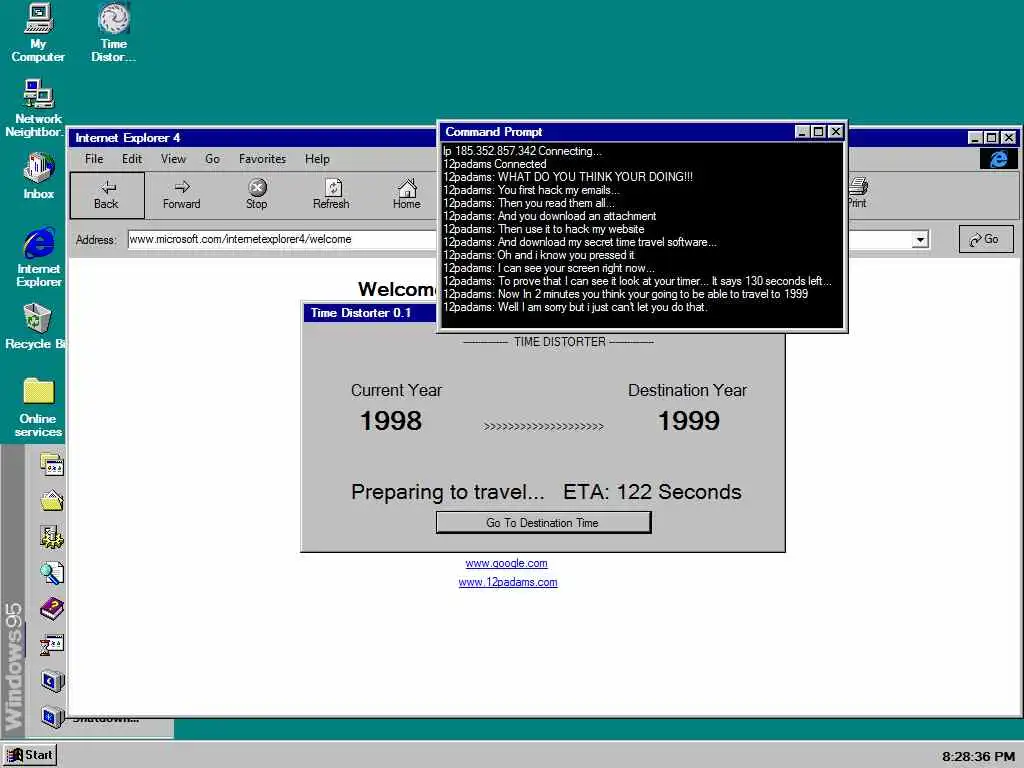Click Go To Destination Time button
Viewport: 1024px width, 768px height.
[543, 522]
